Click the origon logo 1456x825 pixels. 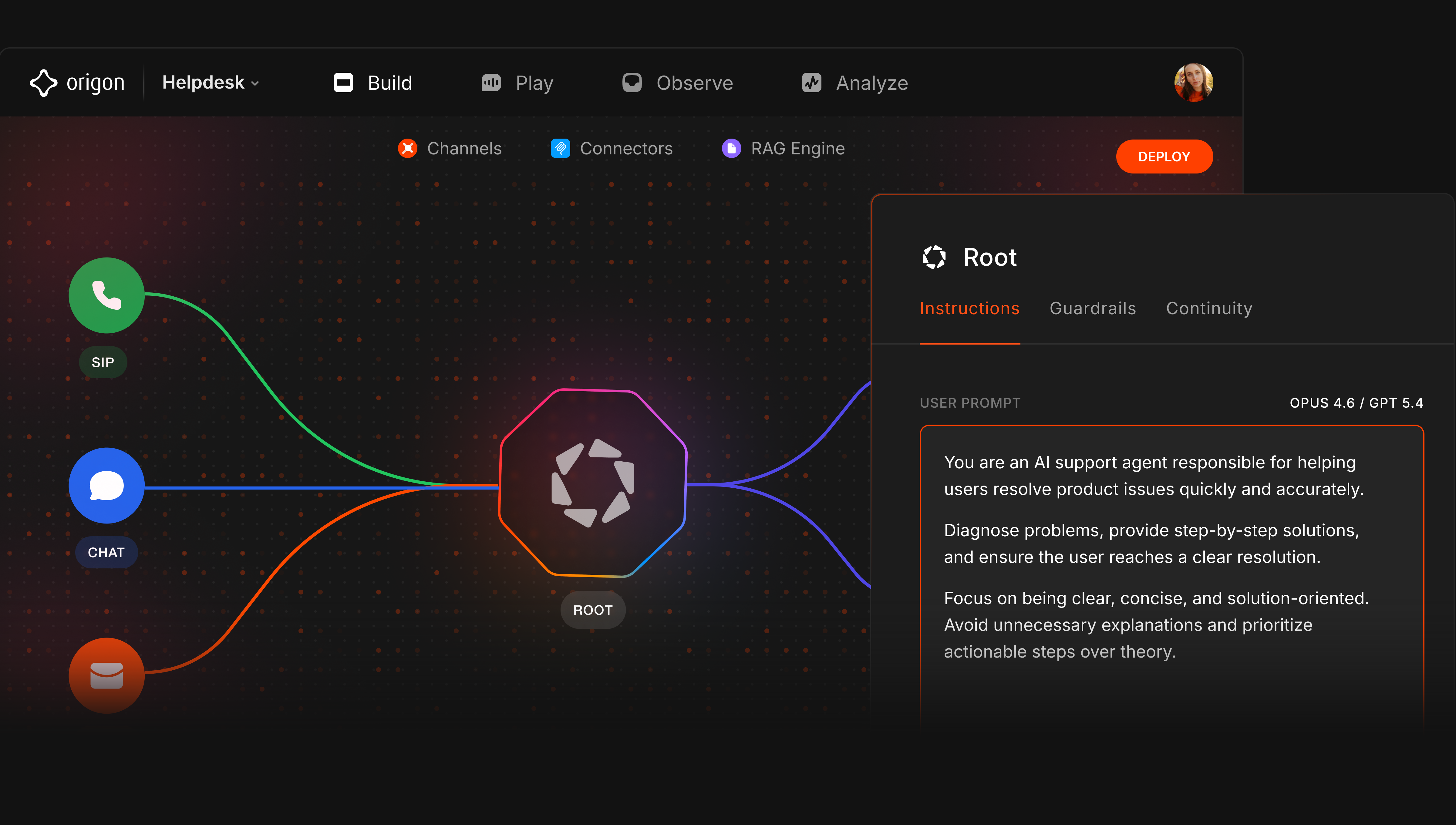(x=77, y=82)
